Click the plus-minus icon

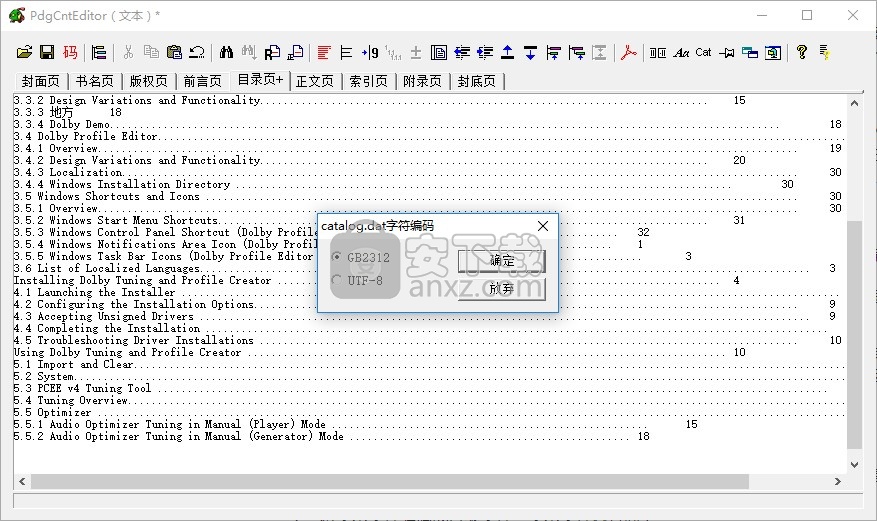coord(416,53)
